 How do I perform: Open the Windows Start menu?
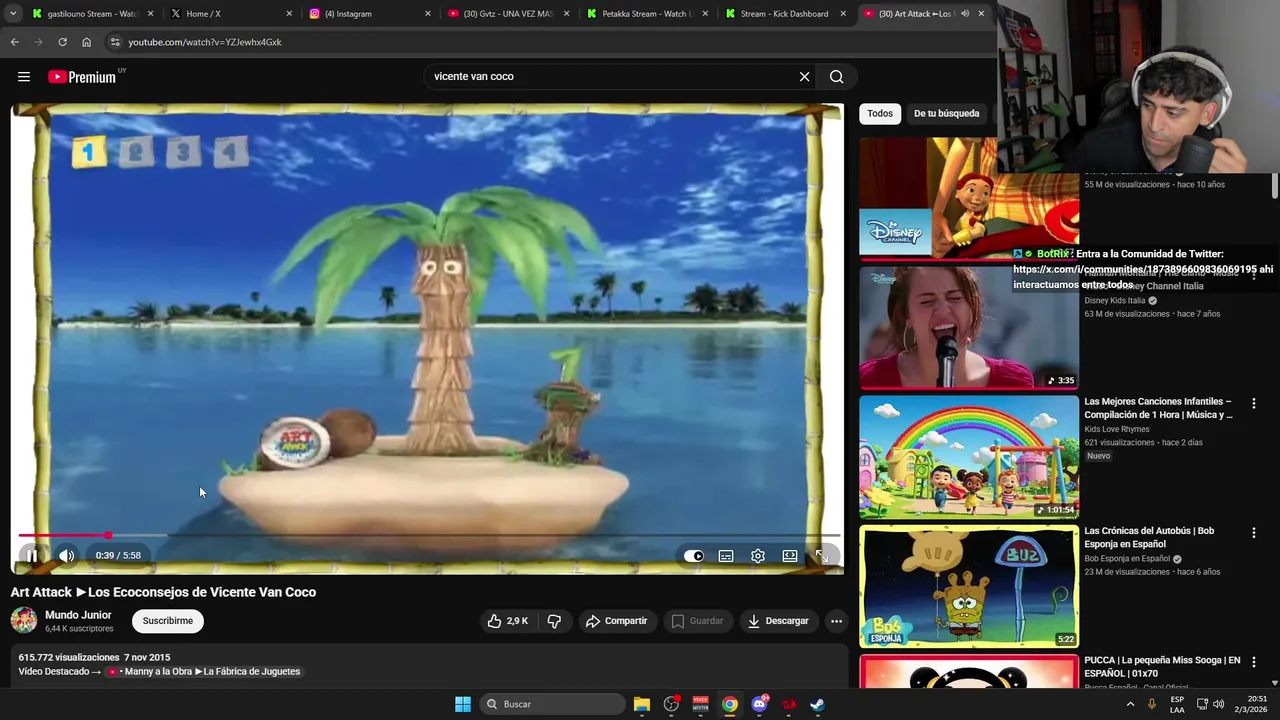[x=462, y=704]
